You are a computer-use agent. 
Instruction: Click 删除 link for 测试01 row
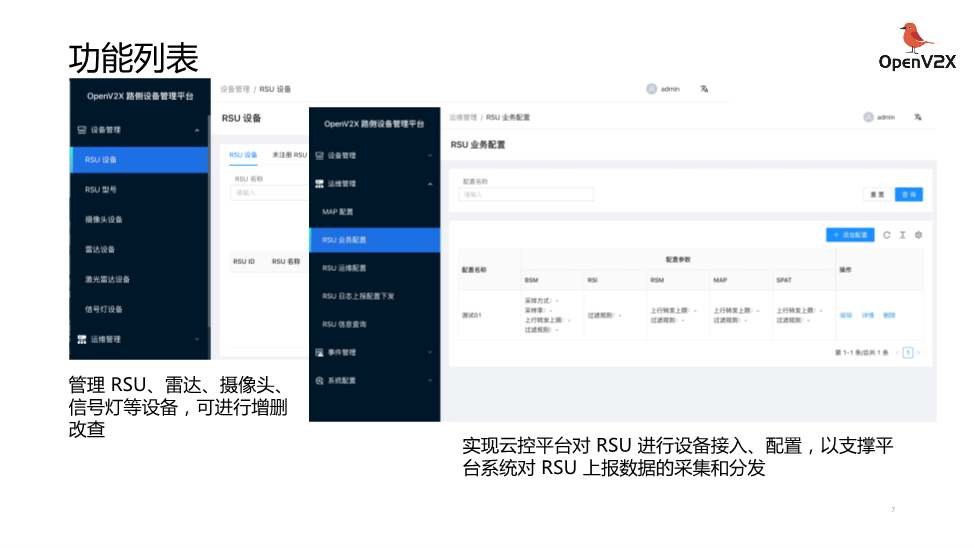(x=889, y=315)
